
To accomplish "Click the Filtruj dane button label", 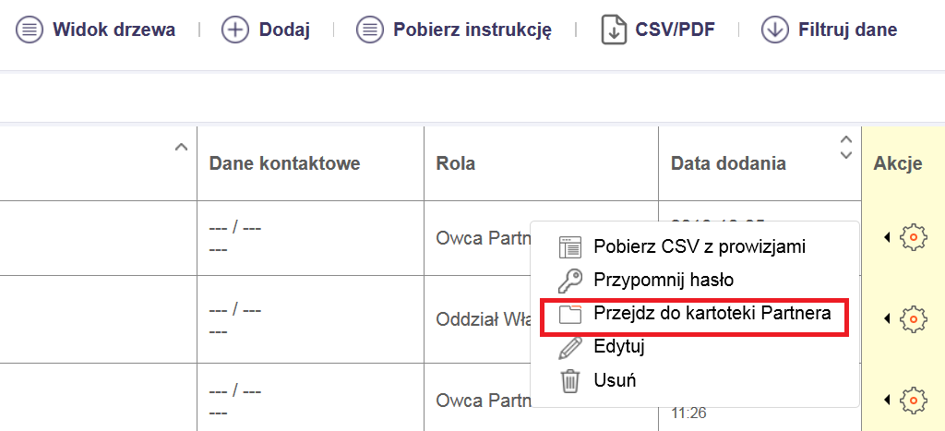I will [x=847, y=30].
